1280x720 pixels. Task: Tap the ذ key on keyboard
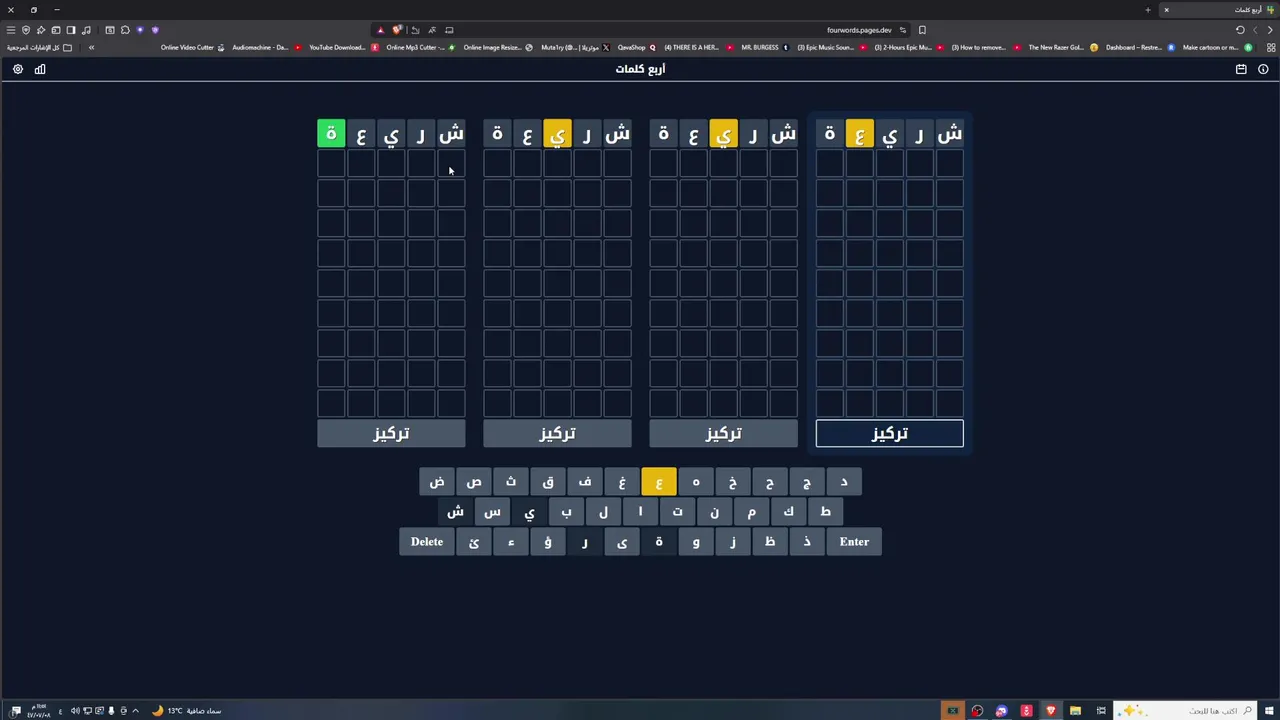tap(807, 542)
